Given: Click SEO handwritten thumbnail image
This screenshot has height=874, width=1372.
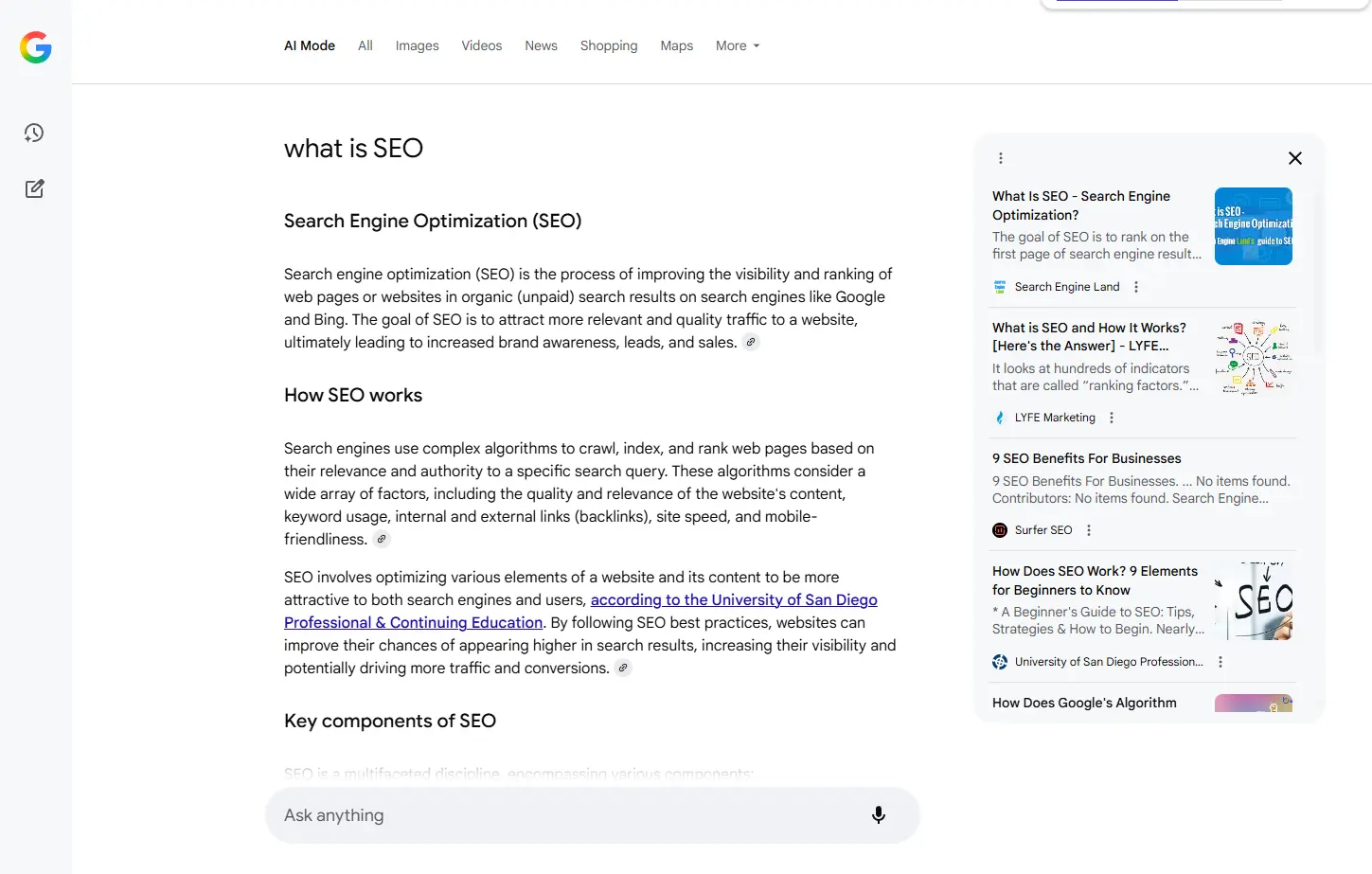Looking at the screenshot, I should pyautogui.click(x=1254, y=601).
